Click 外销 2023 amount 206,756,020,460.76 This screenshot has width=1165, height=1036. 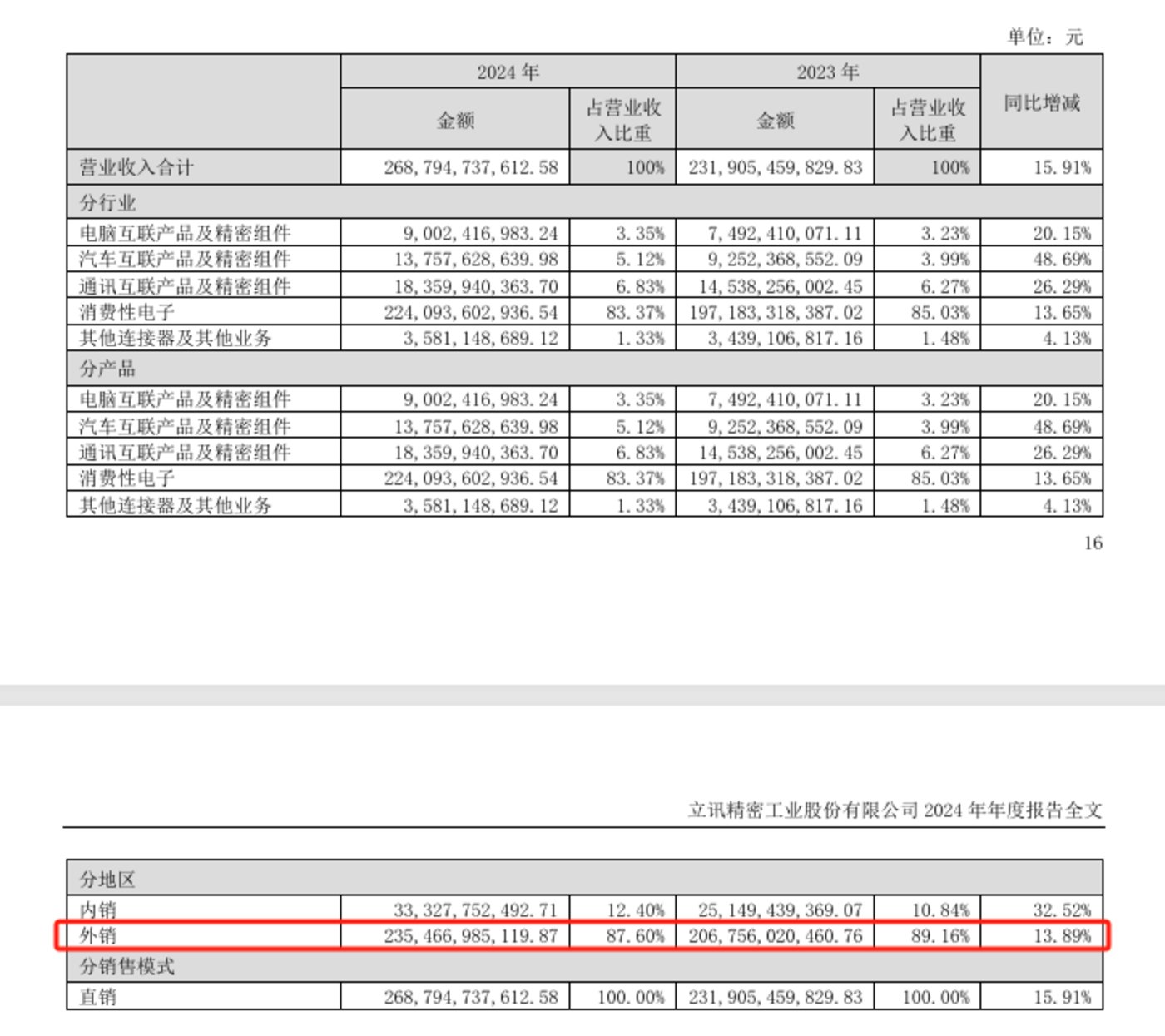pyautogui.click(x=775, y=936)
